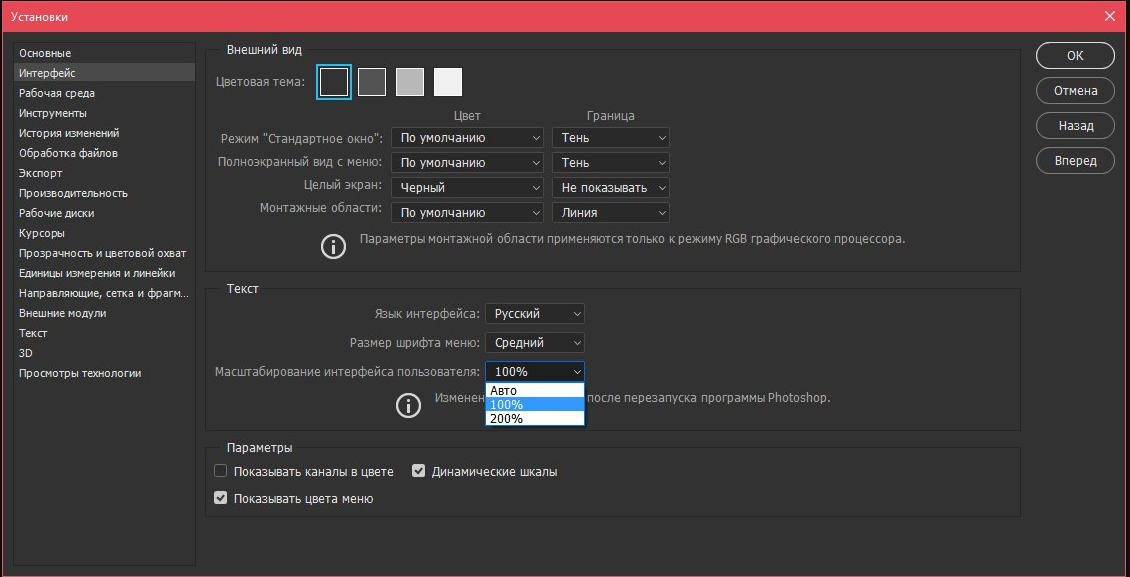Click the Отмена button

click(x=1075, y=91)
